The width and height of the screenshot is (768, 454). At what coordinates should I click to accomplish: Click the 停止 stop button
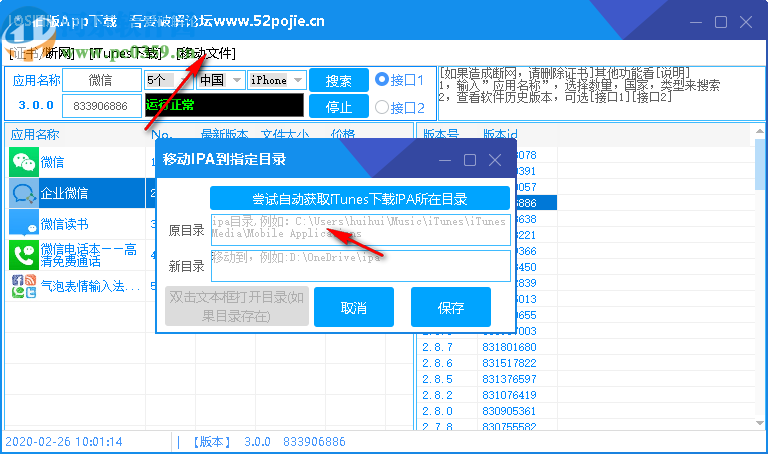339,106
